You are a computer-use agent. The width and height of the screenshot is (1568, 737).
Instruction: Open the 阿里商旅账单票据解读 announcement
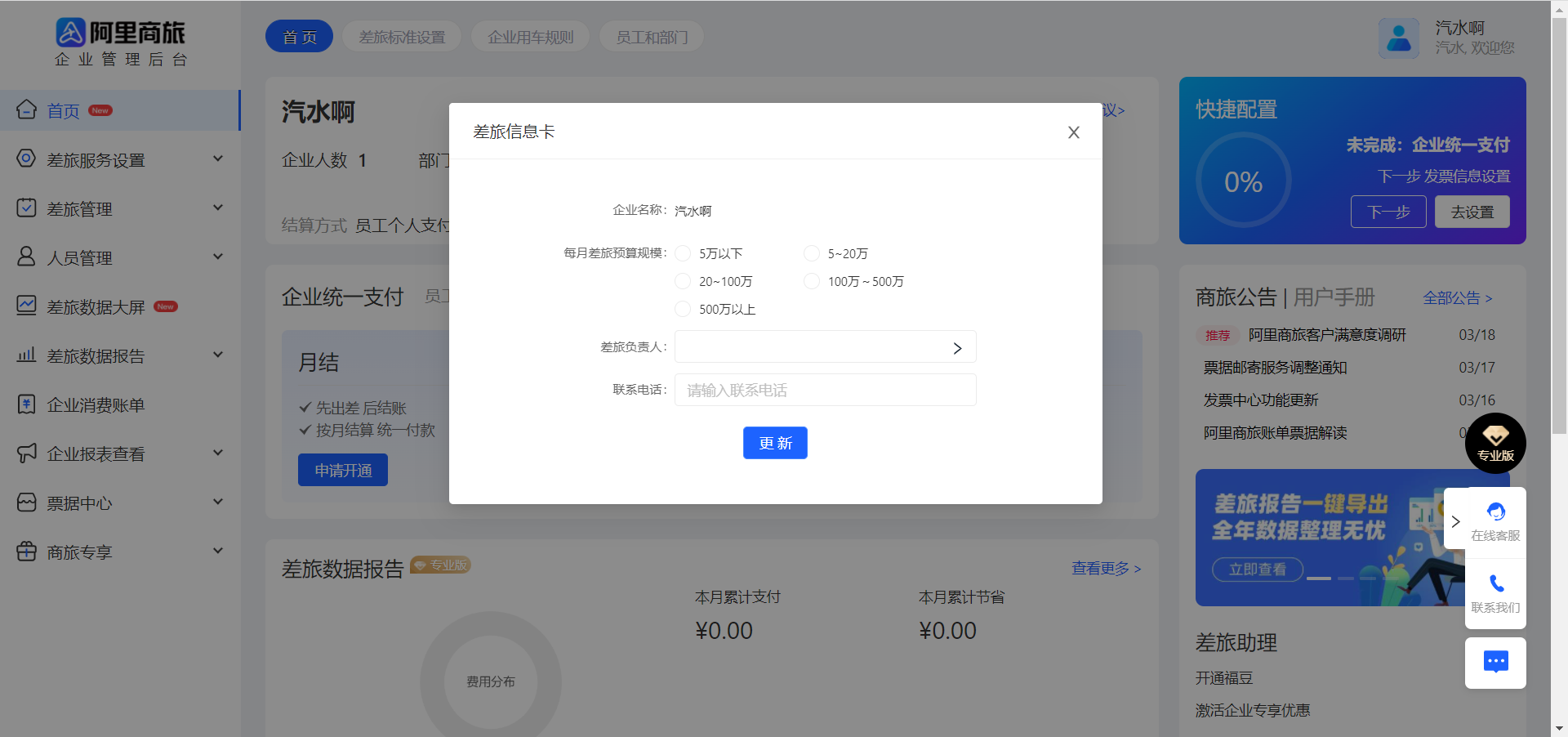[1275, 433]
